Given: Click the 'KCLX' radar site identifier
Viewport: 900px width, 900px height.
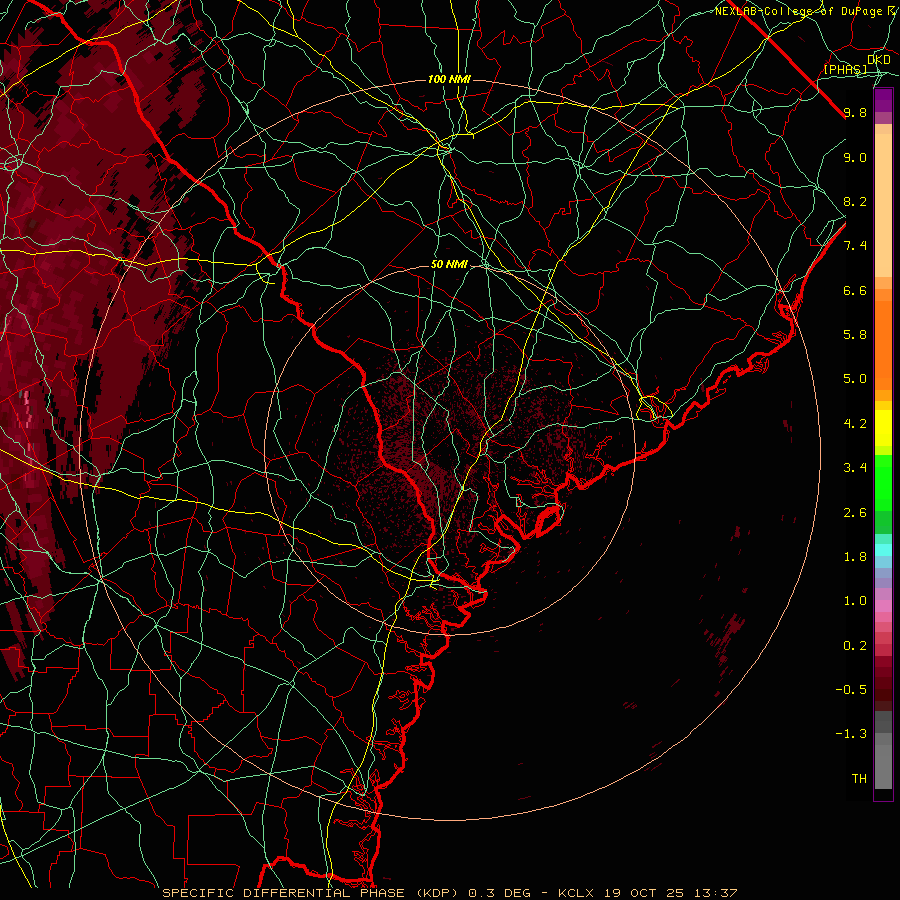Looking at the screenshot, I should coord(576,893).
